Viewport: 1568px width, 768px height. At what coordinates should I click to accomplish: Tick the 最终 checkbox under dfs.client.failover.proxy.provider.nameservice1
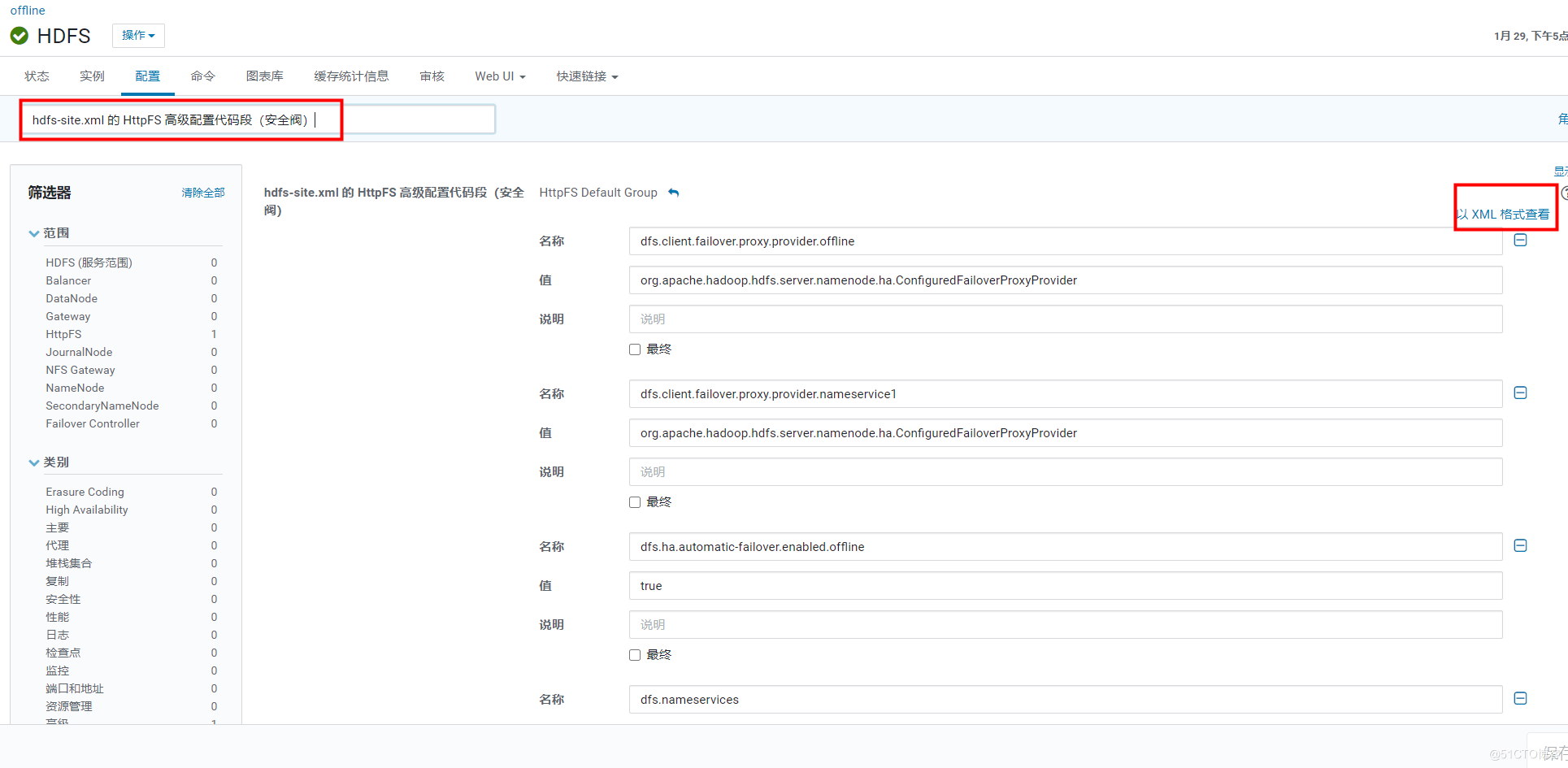635,502
